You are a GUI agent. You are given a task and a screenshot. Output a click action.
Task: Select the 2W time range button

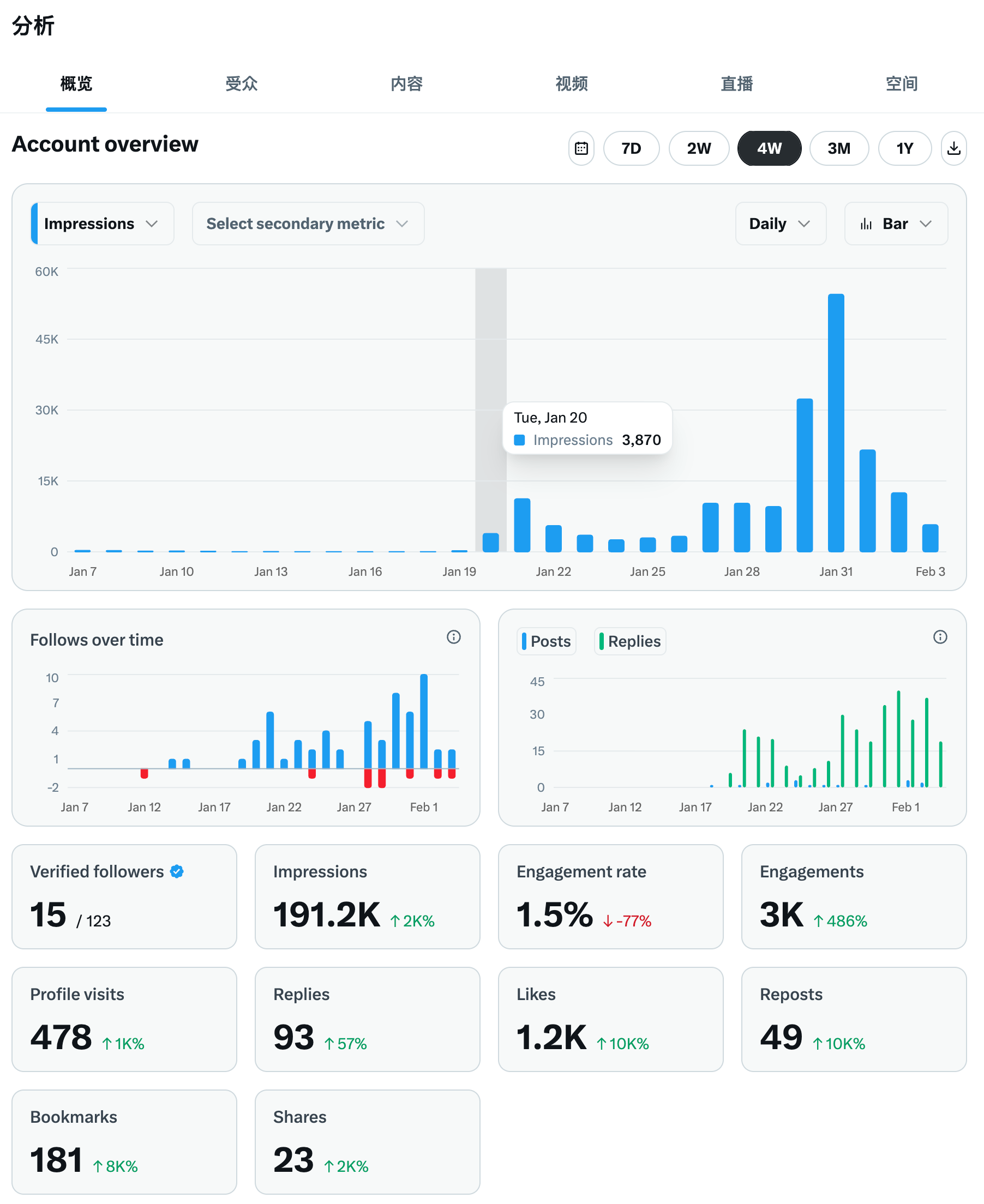click(698, 148)
